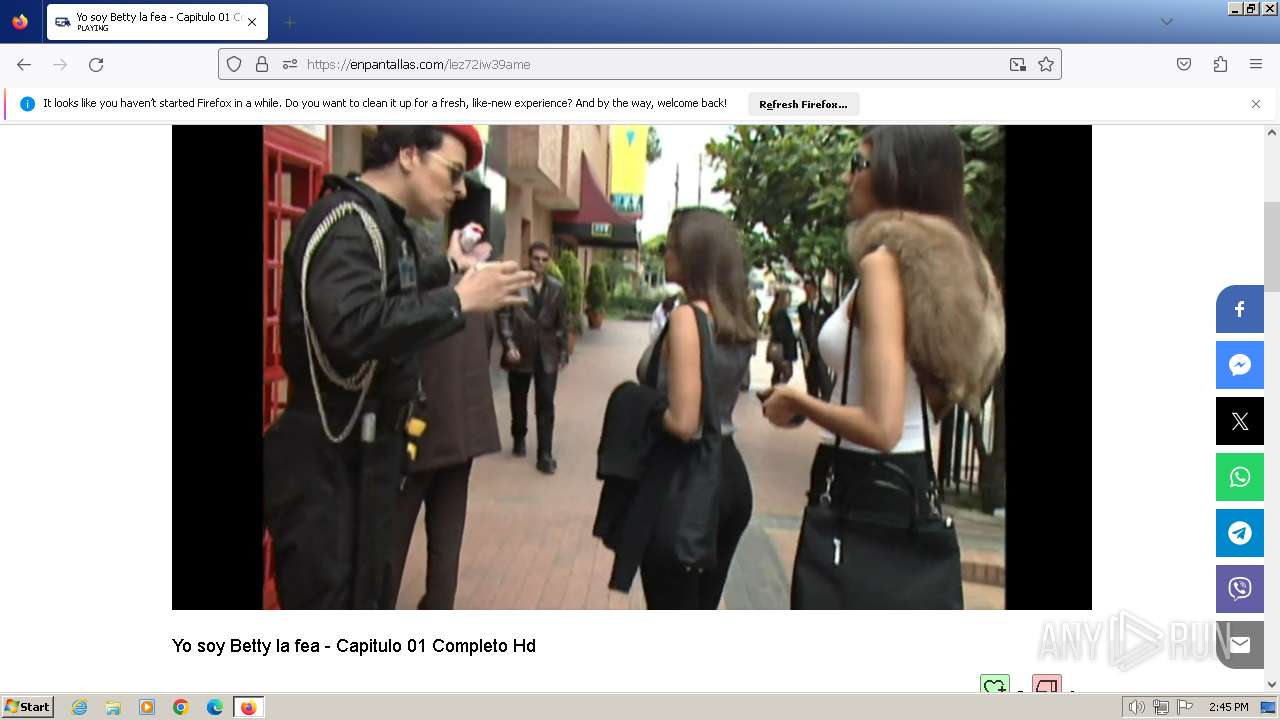Share through the WhatsApp icon
Screen dimensions: 1280x720
click(x=1239, y=477)
